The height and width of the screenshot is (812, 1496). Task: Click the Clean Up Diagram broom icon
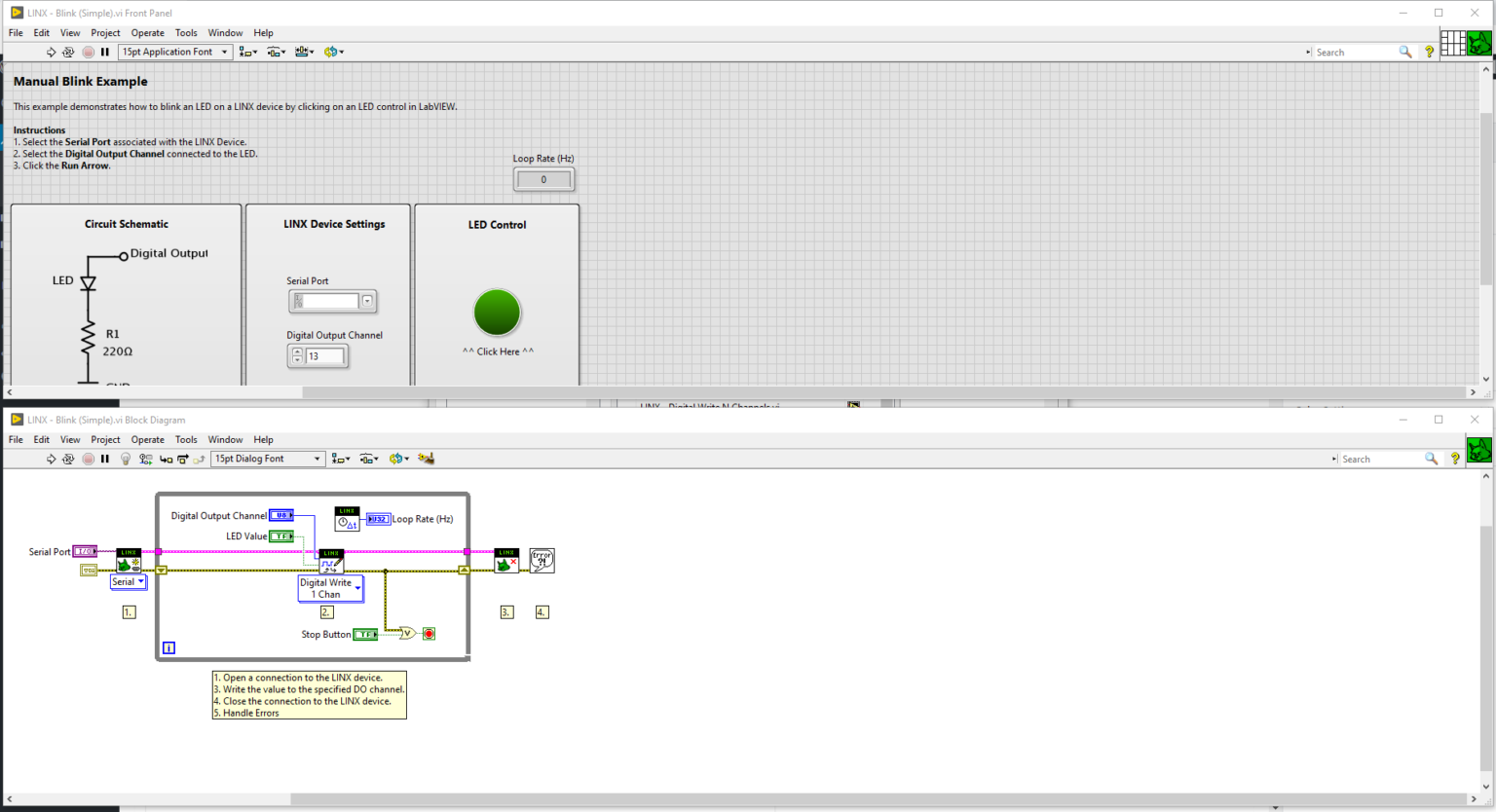click(x=426, y=459)
